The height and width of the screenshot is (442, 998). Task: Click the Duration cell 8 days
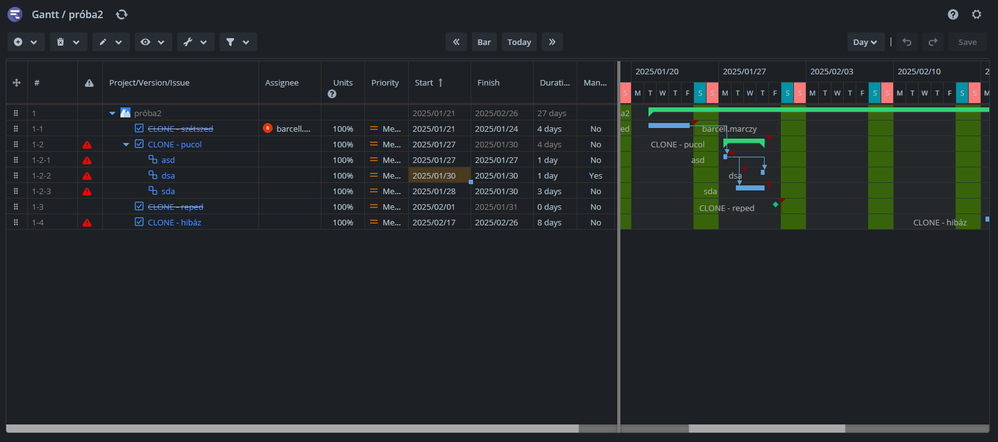pos(555,222)
